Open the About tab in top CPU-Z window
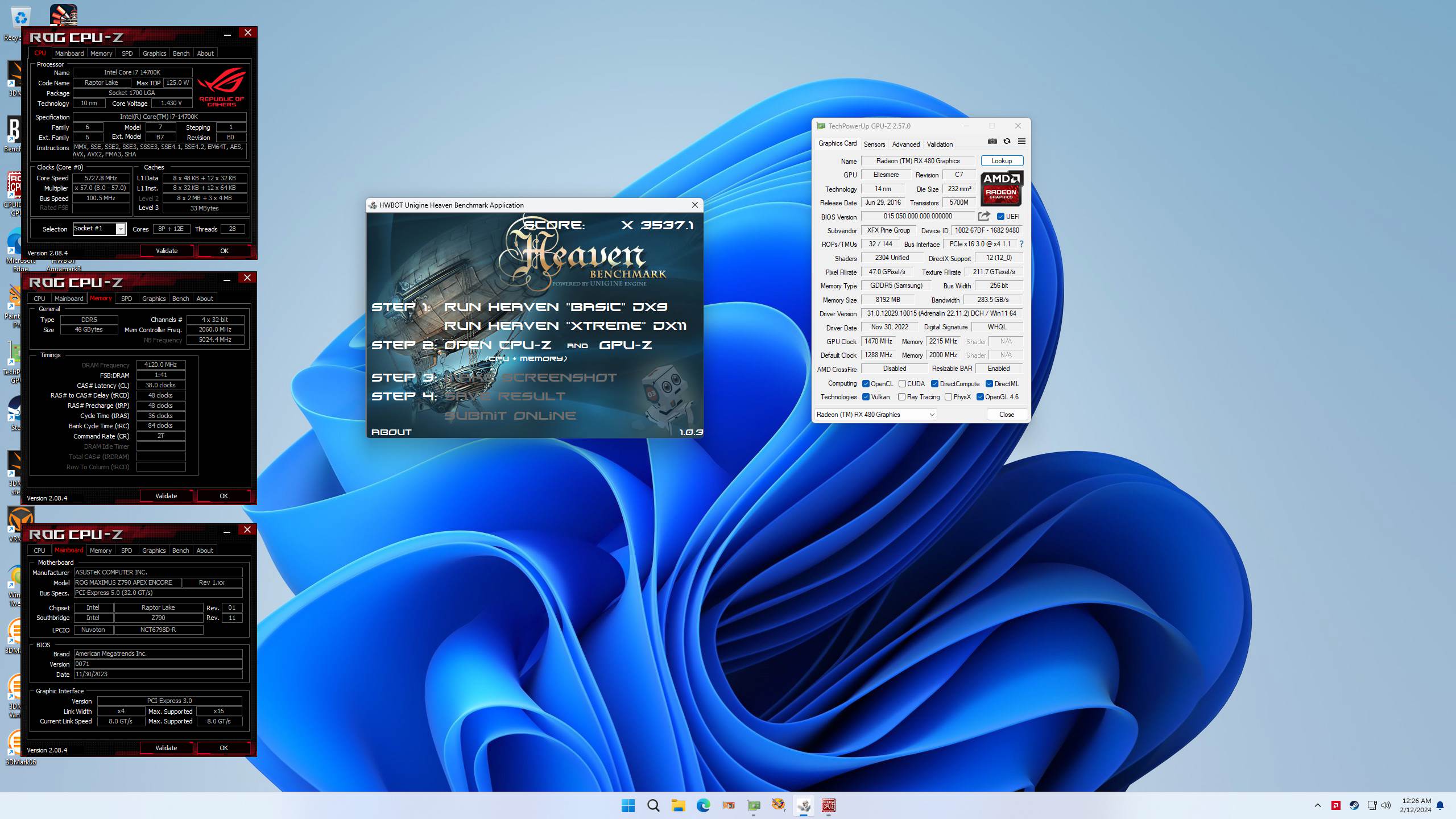Viewport: 1456px width, 819px height. point(205,53)
